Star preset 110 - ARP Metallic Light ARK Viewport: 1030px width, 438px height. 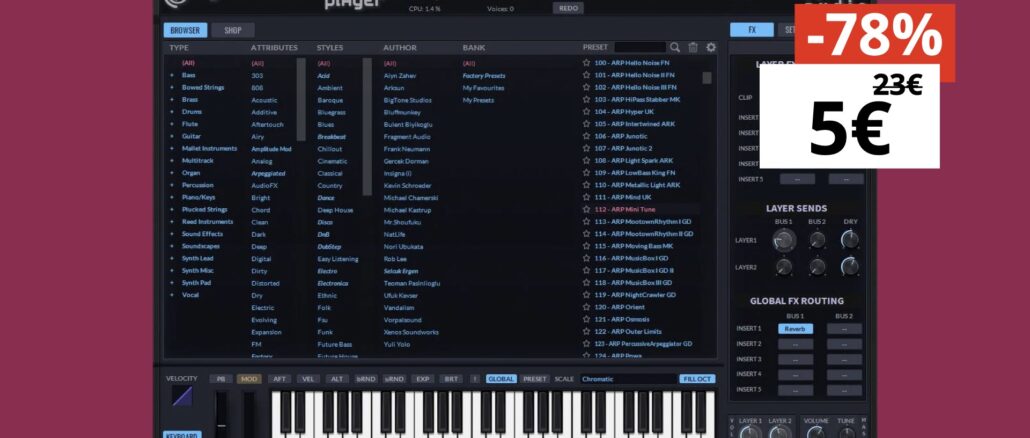[x=586, y=185]
